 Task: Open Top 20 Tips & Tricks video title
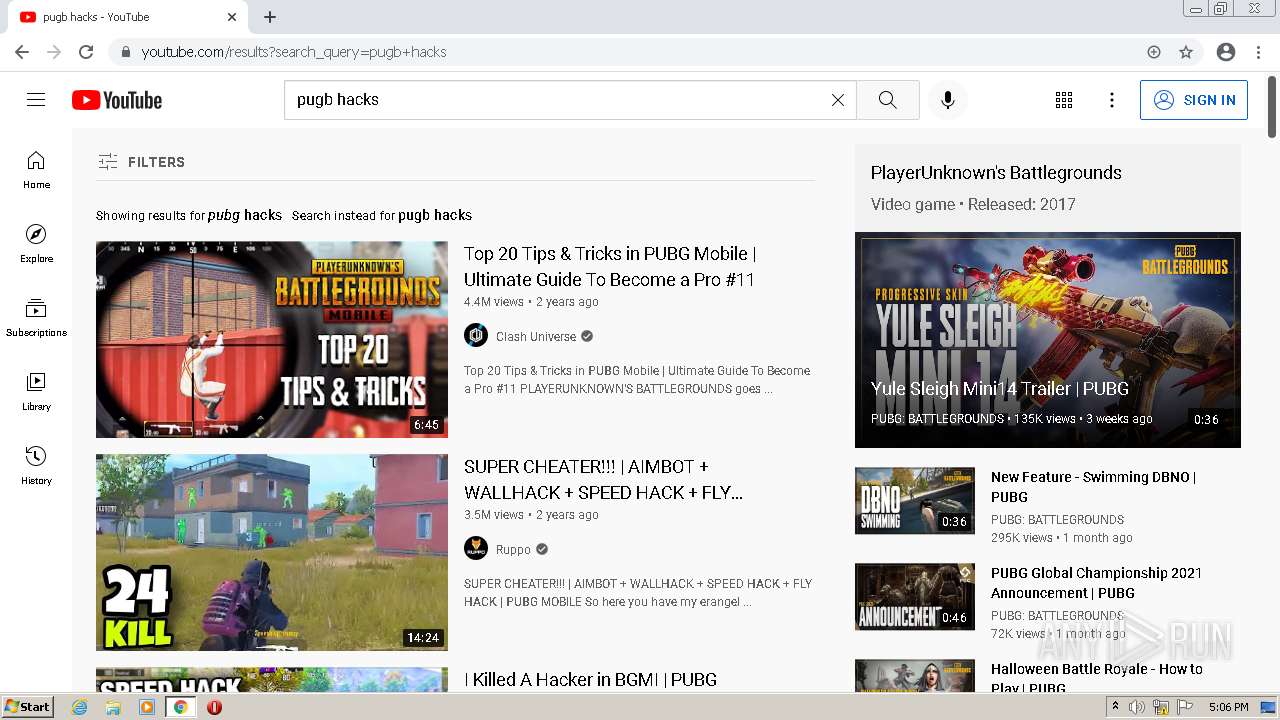[610, 266]
